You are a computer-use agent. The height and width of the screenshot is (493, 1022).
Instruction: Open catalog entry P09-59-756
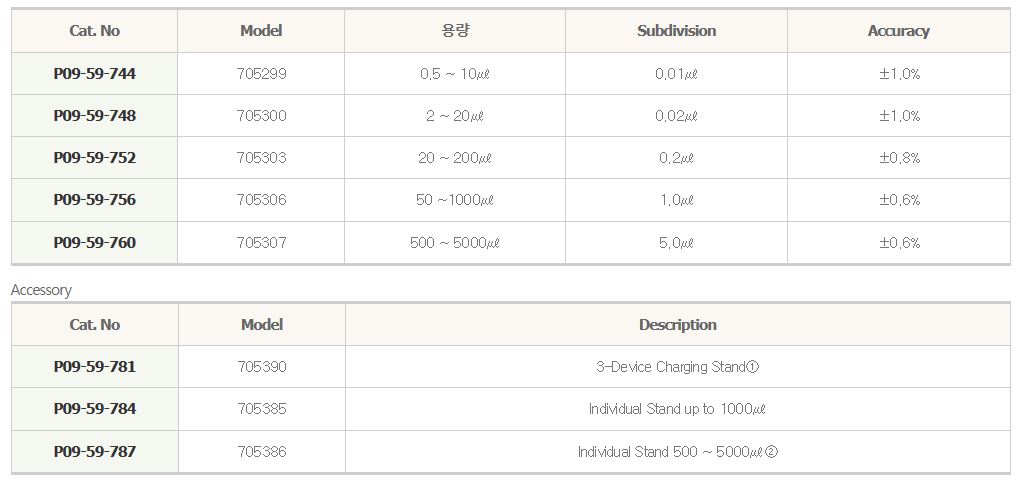coord(95,200)
